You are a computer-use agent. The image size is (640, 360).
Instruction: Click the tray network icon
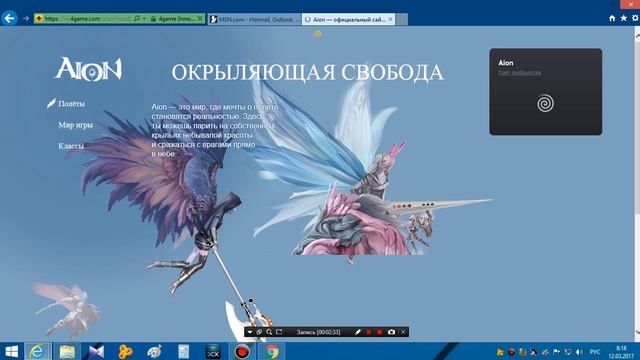point(568,352)
